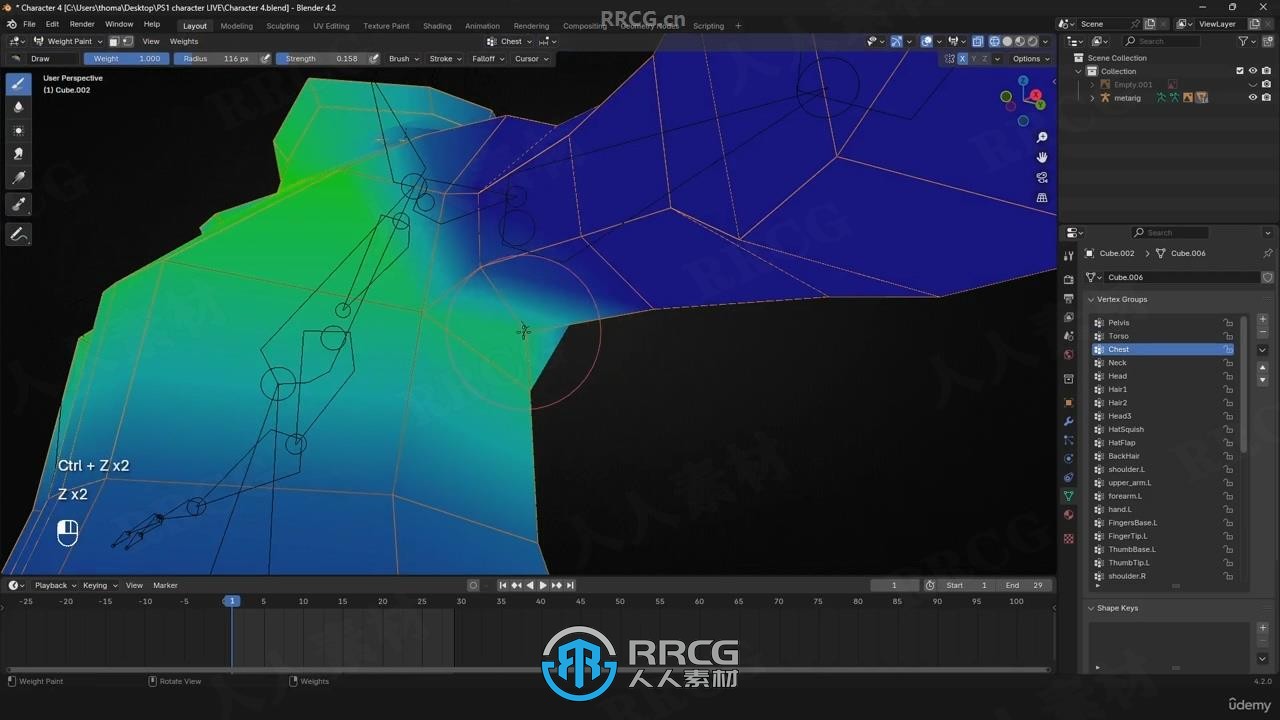Toggle Z axis symmetry

(984, 59)
